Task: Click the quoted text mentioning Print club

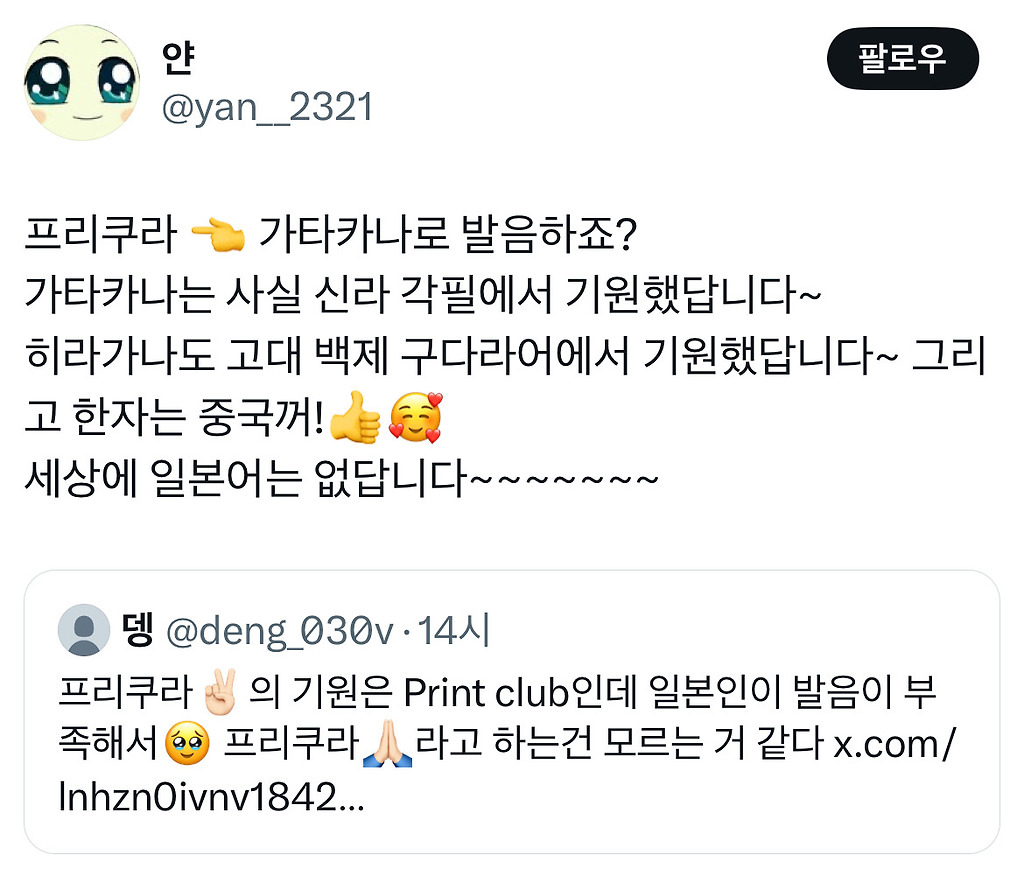Action: pos(507,744)
